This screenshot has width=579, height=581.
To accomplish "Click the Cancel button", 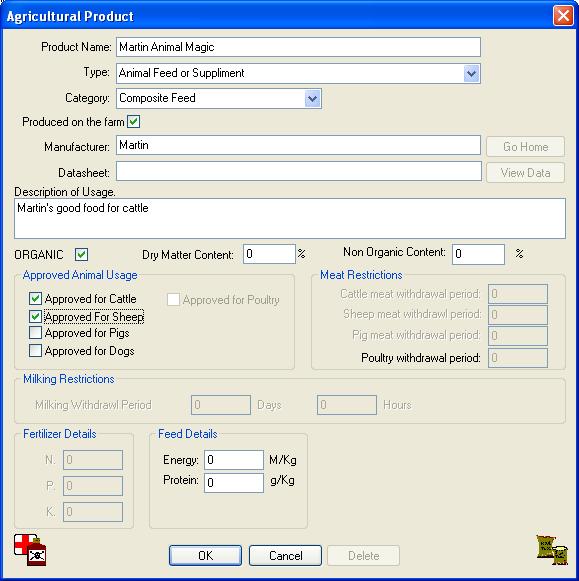I will click(x=285, y=555).
